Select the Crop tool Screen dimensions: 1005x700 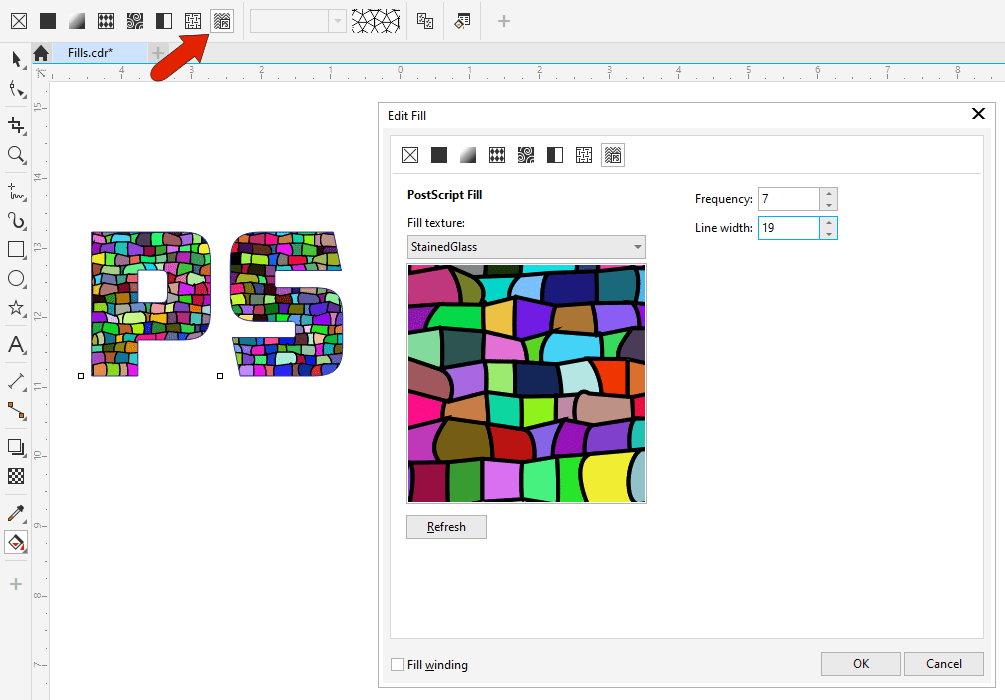17,125
